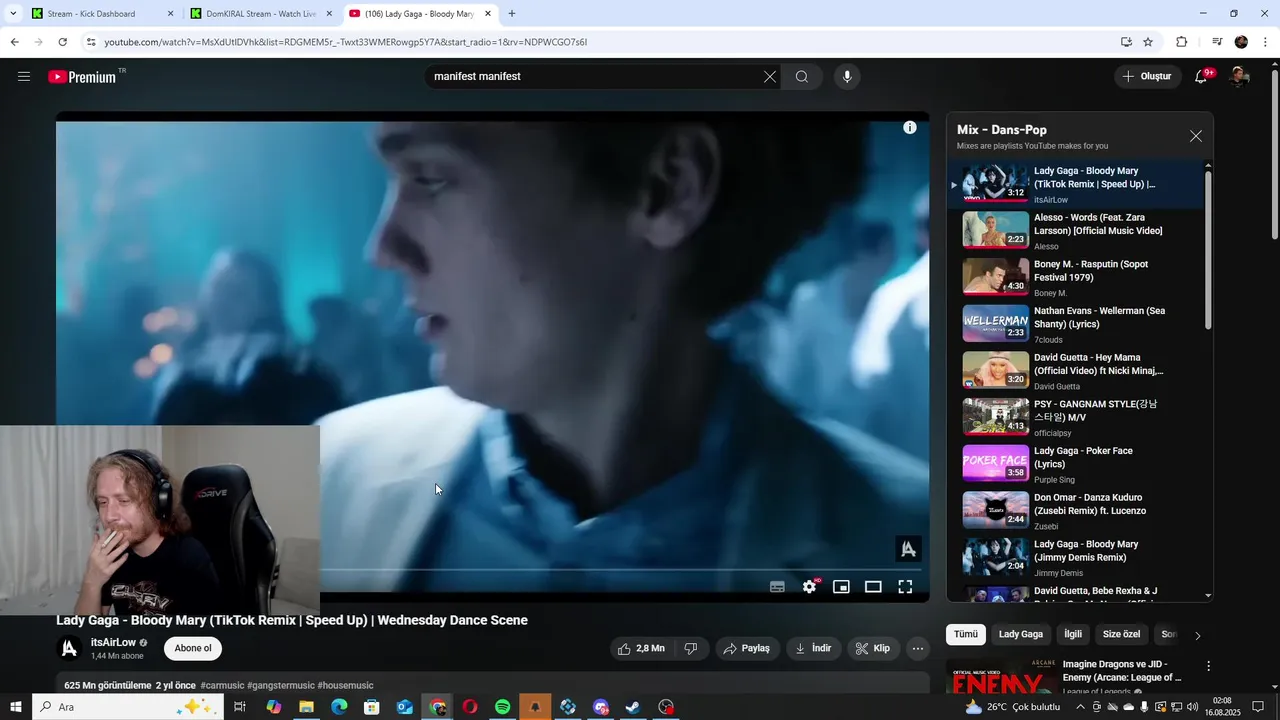
Task: Open Windows Start menu
Action: coord(16,707)
